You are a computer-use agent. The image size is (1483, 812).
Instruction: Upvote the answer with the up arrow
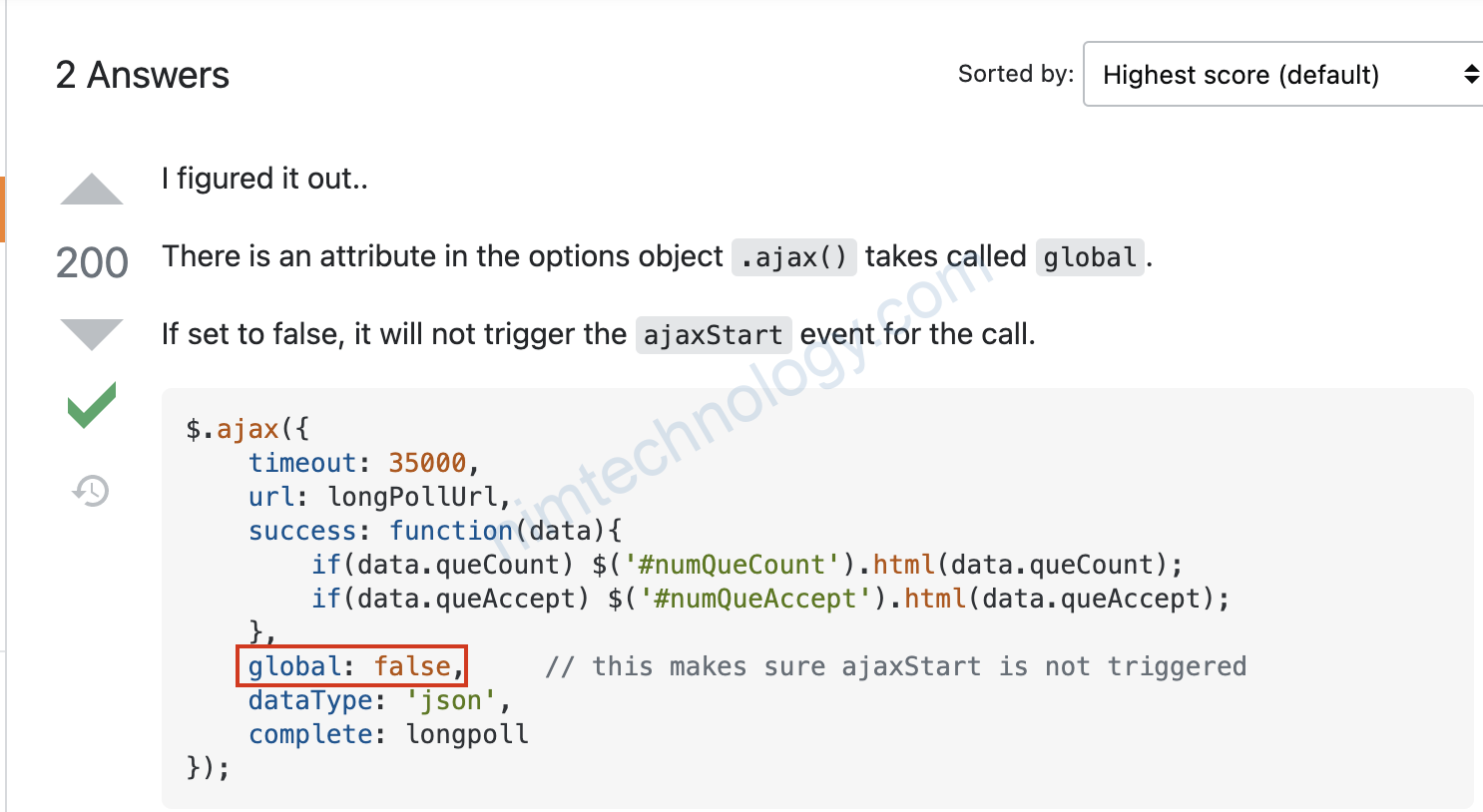click(x=92, y=189)
